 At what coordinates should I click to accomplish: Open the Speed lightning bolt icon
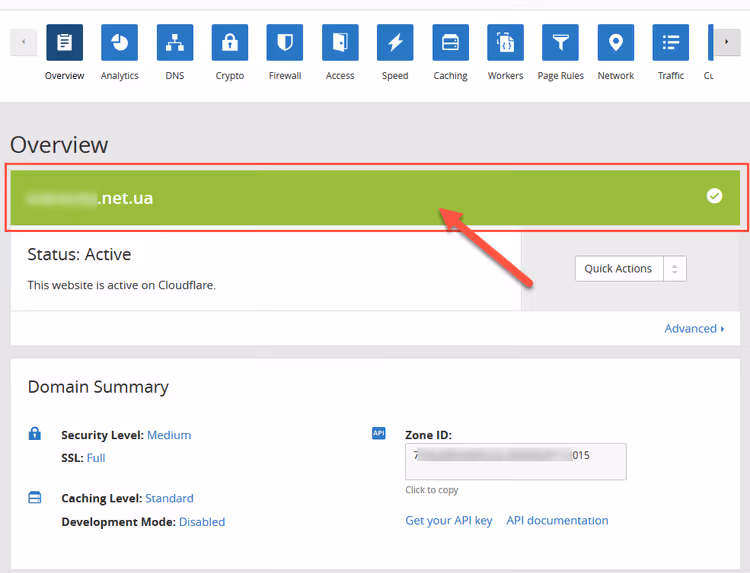(395, 43)
